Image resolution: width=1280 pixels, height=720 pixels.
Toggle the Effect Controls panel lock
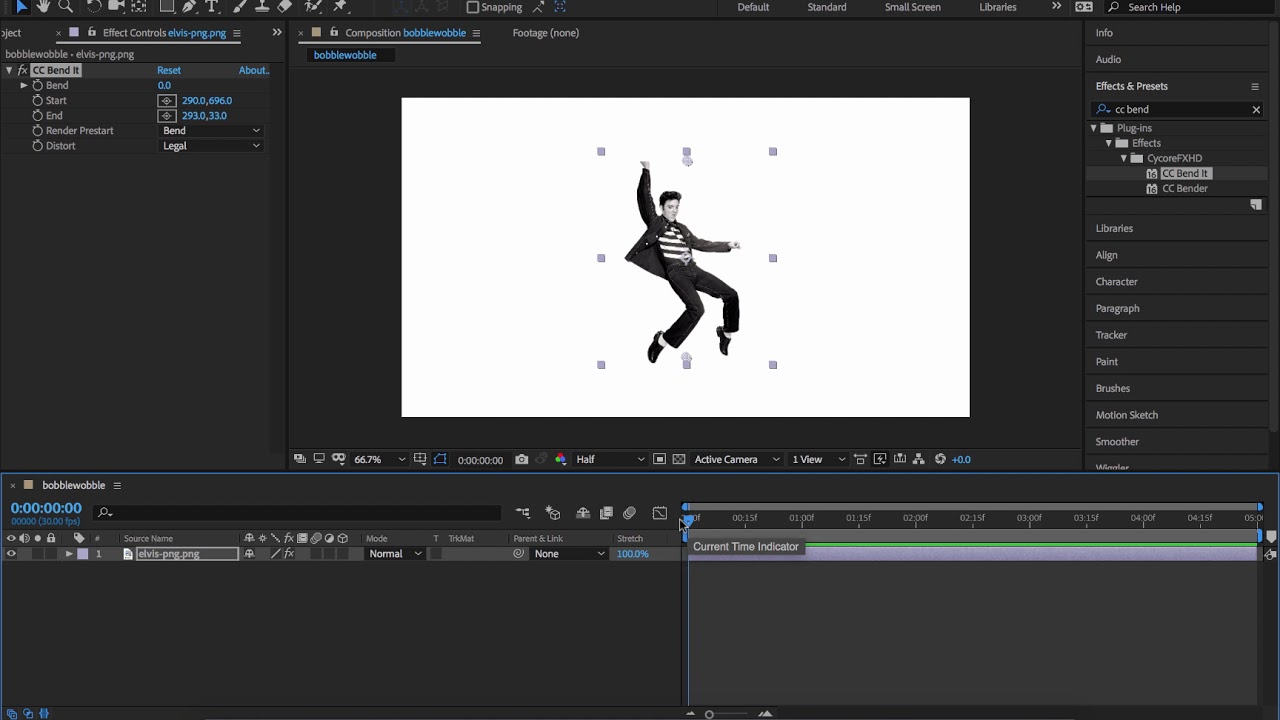[90, 33]
